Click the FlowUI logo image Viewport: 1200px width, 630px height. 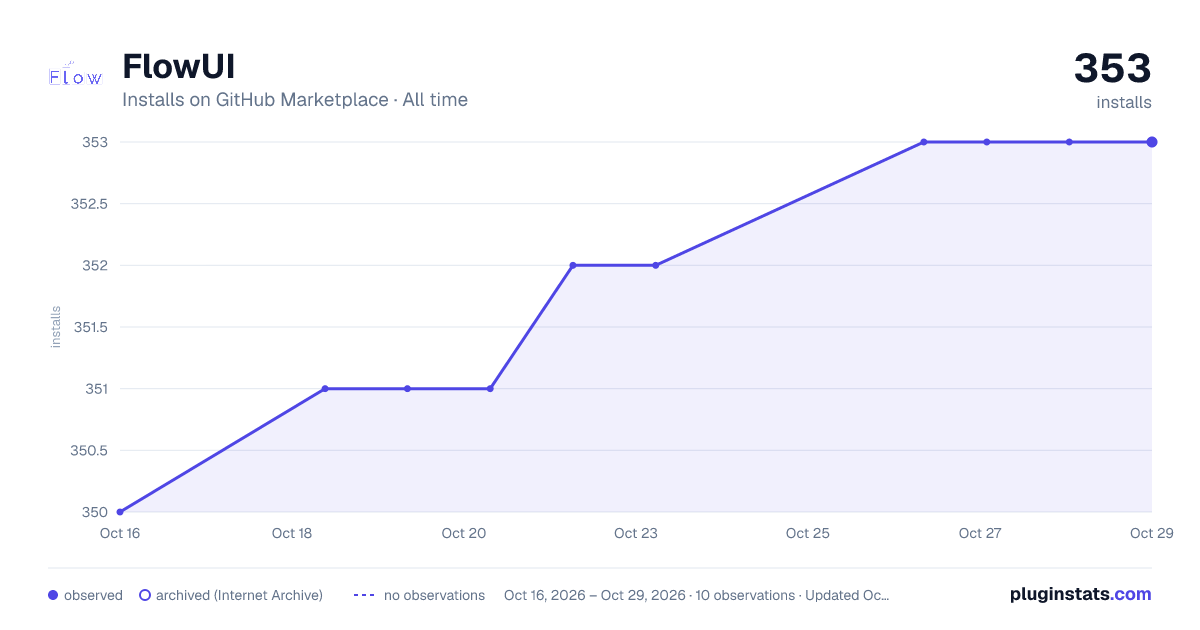[x=76, y=76]
